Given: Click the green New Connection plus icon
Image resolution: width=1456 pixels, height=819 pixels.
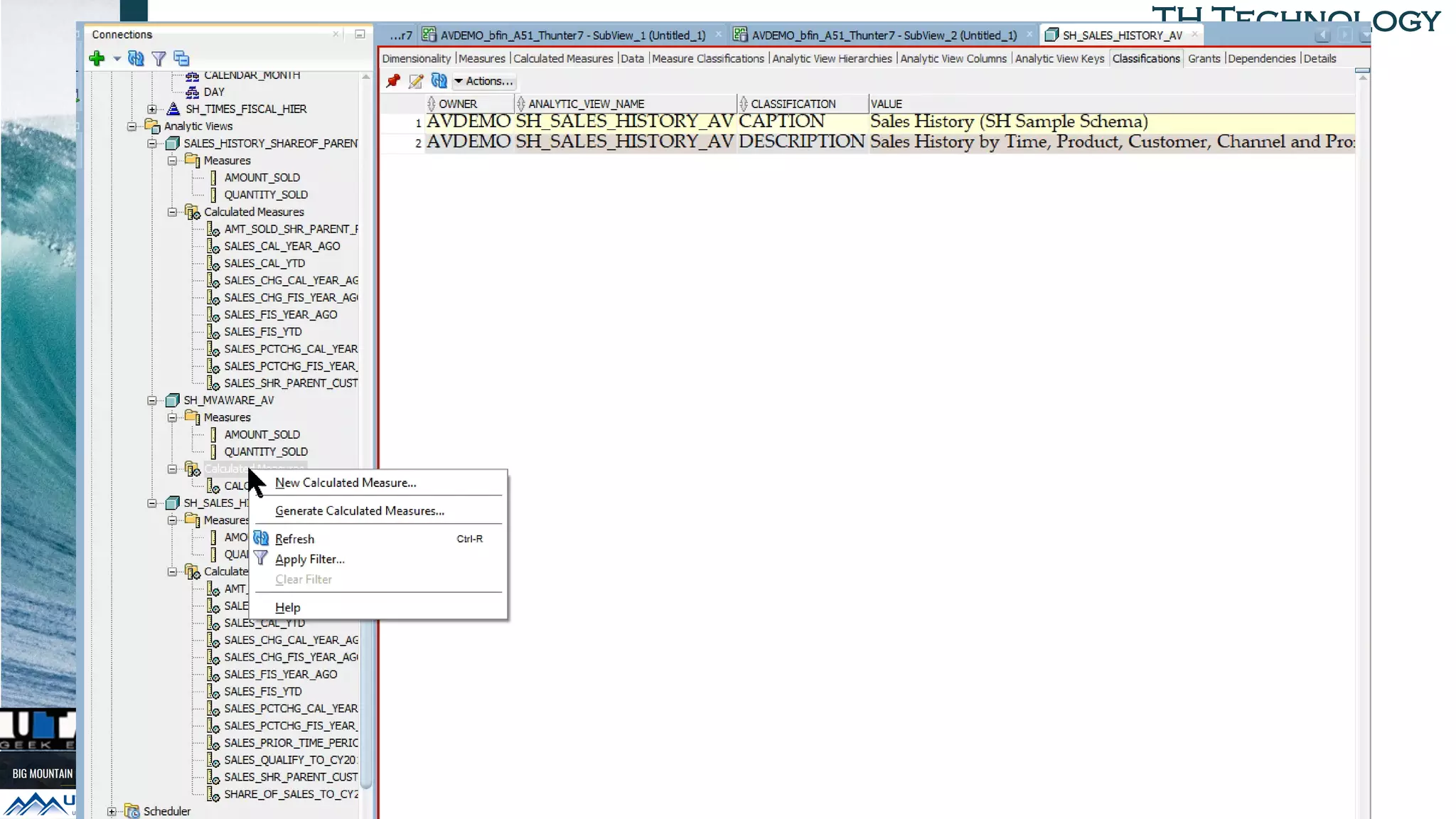Looking at the screenshot, I should 97,58.
